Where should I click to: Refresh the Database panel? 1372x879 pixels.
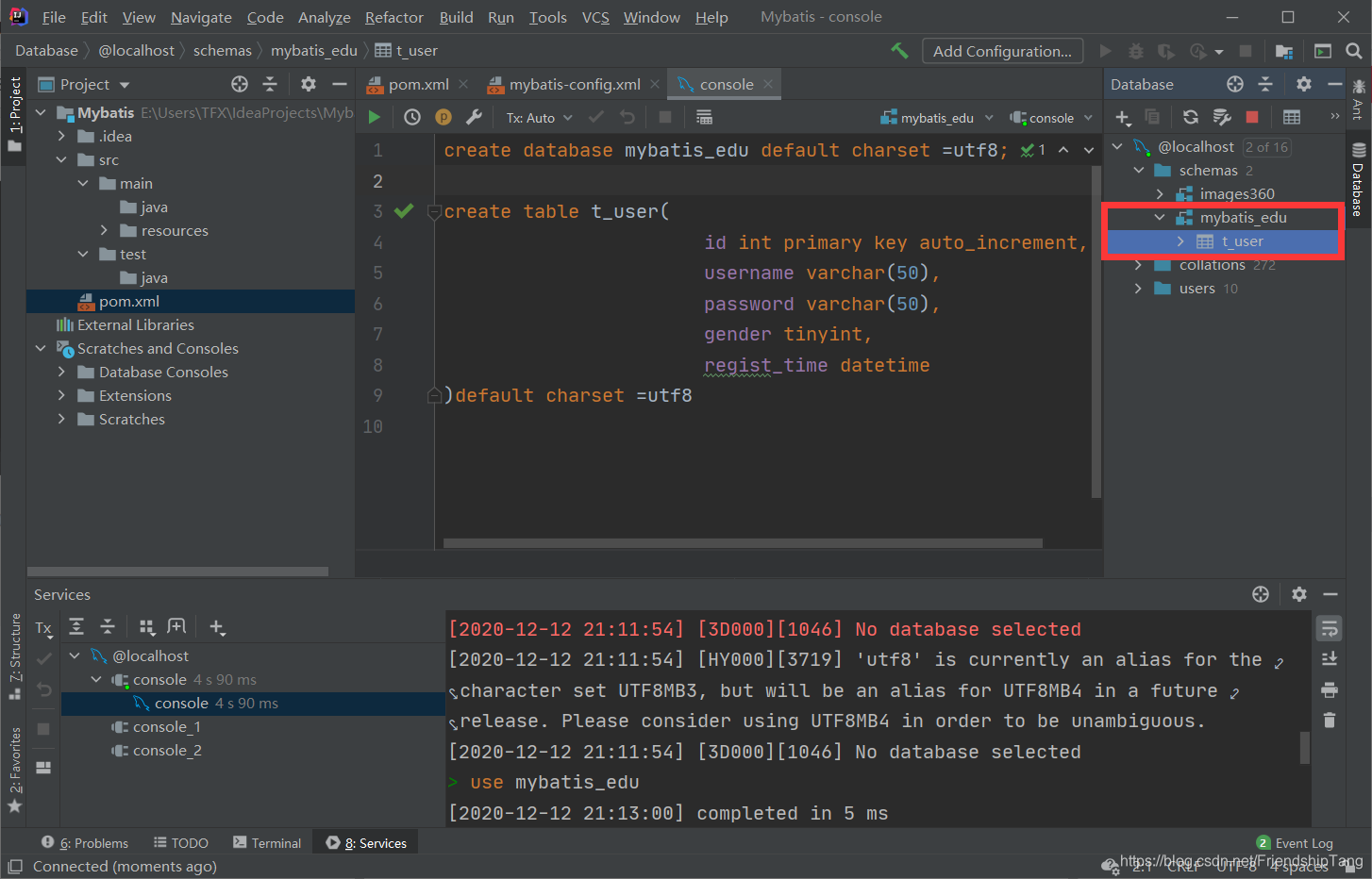pos(1191,117)
